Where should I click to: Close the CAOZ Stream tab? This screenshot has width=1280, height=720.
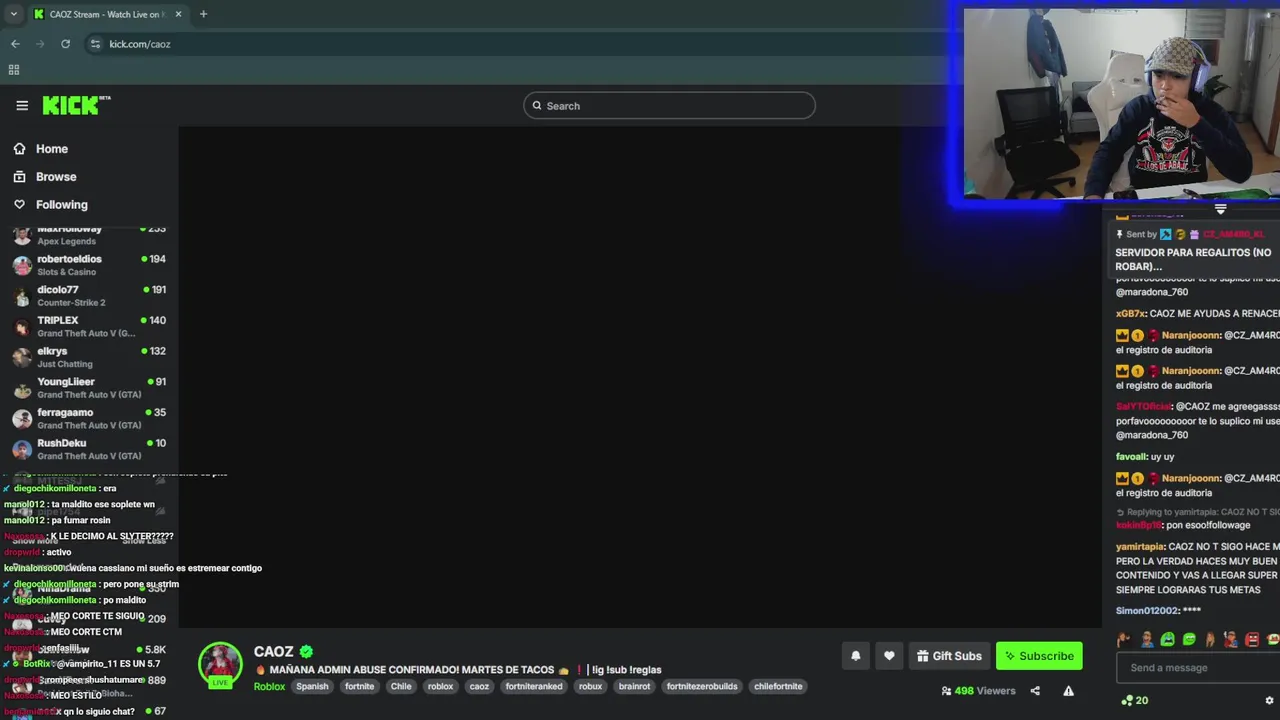click(178, 14)
